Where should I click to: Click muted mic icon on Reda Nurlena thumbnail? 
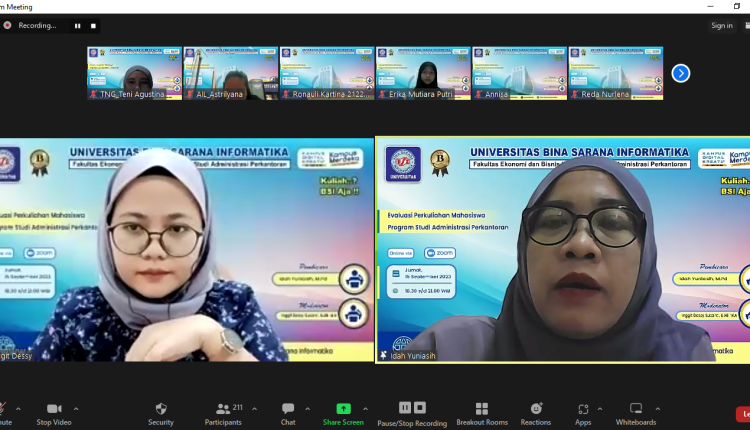click(x=575, y=94)
